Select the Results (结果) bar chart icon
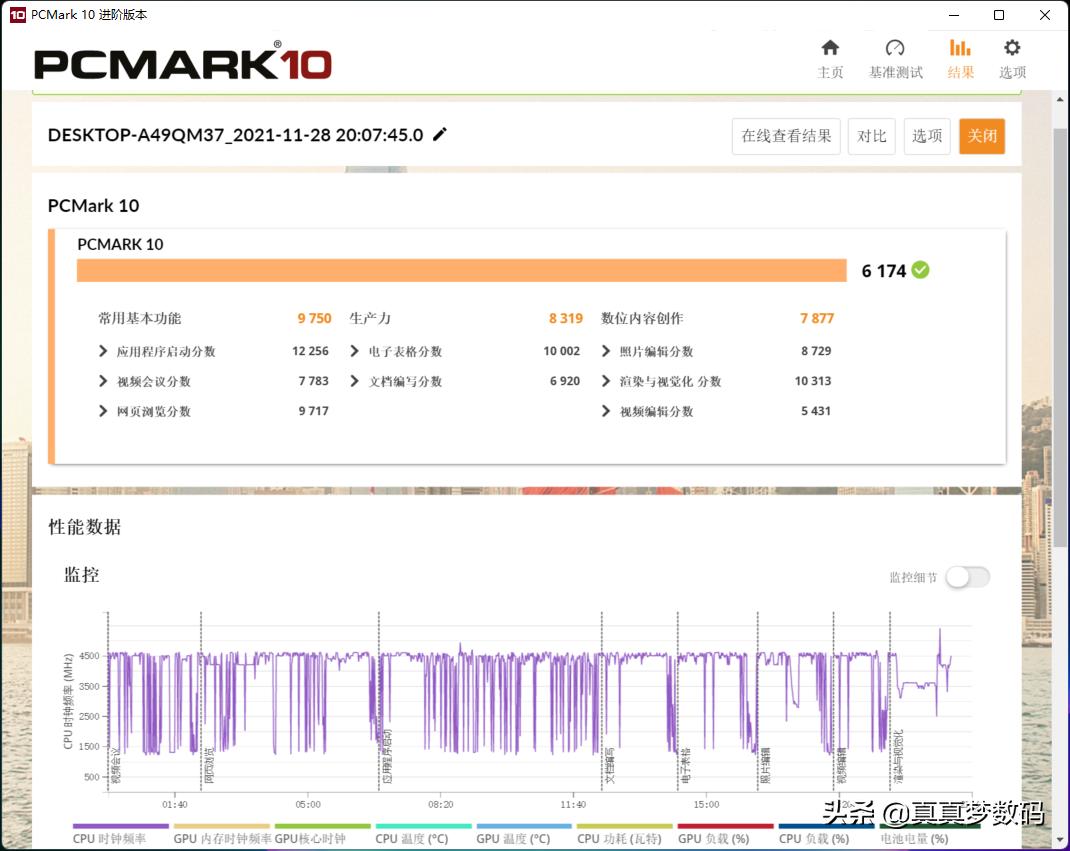Image resolution: width=1070 pixels, height=851 pixels. coord(960,49)
